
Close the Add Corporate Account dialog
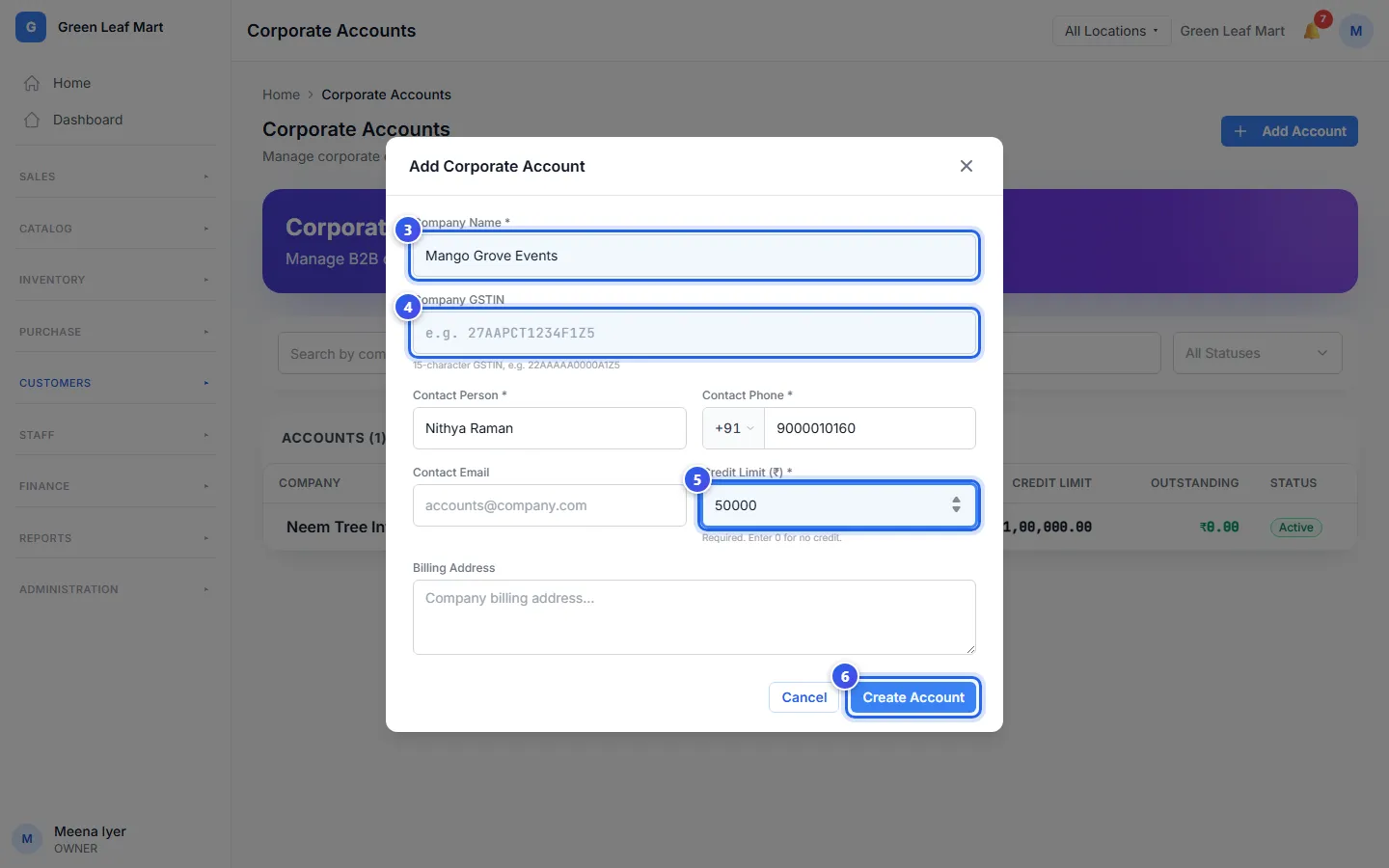point(966,166)
